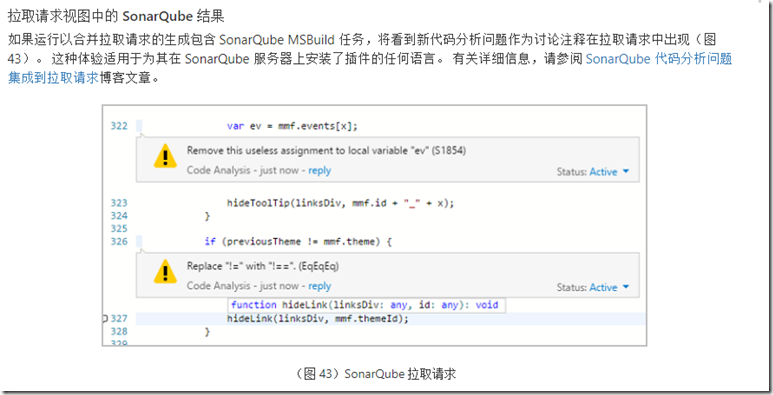Screen dimensions: 773x395
Task: Click the heading 拉取请求视图中的 SonarQube 结果
Action: click(x=116, y=16)
